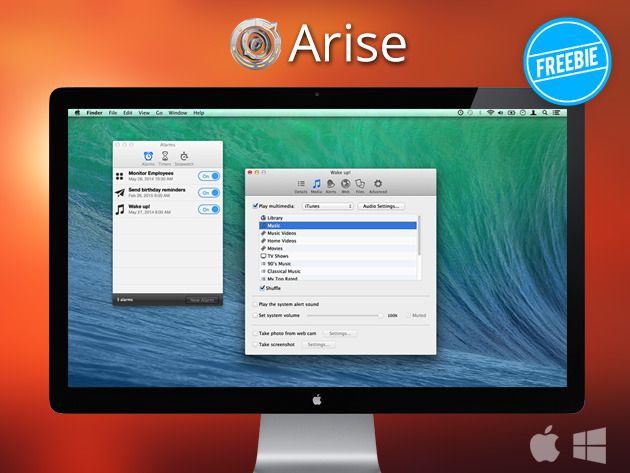Uncheck the Play multimedia checkbox
630x473 pixels.
tap(254, 206)
